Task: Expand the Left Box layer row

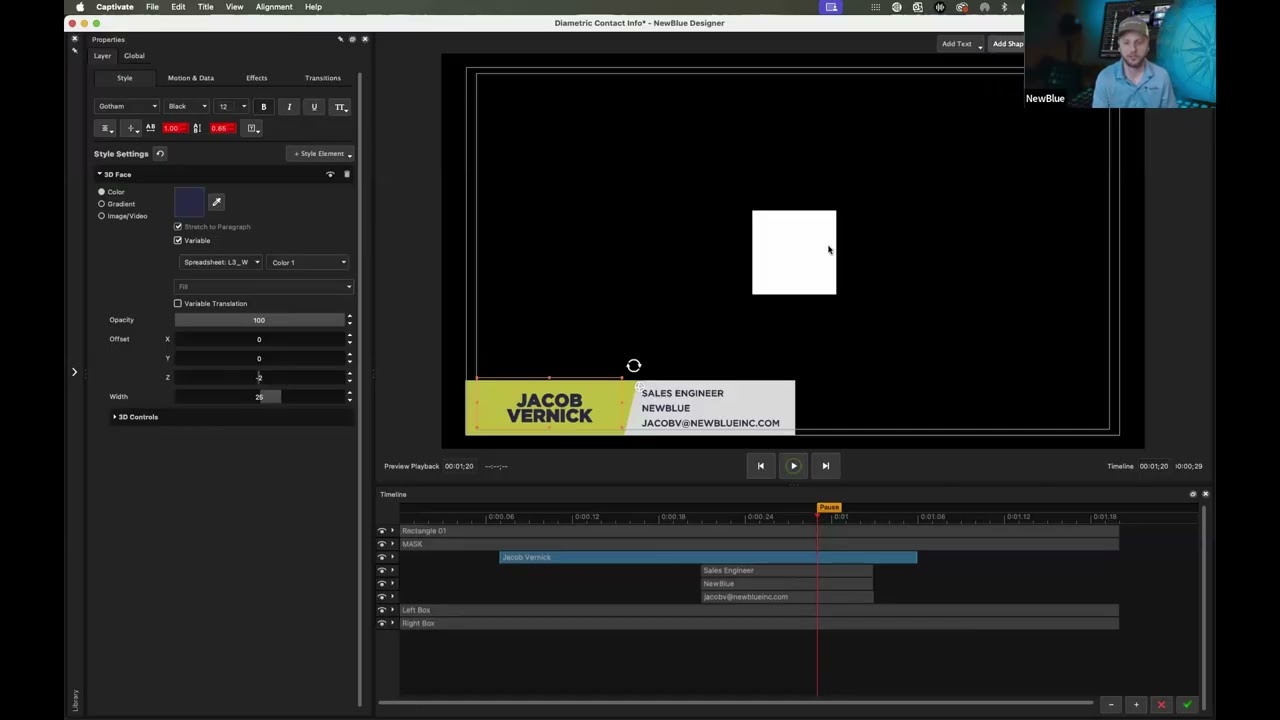Action: (x=392, y=610)
